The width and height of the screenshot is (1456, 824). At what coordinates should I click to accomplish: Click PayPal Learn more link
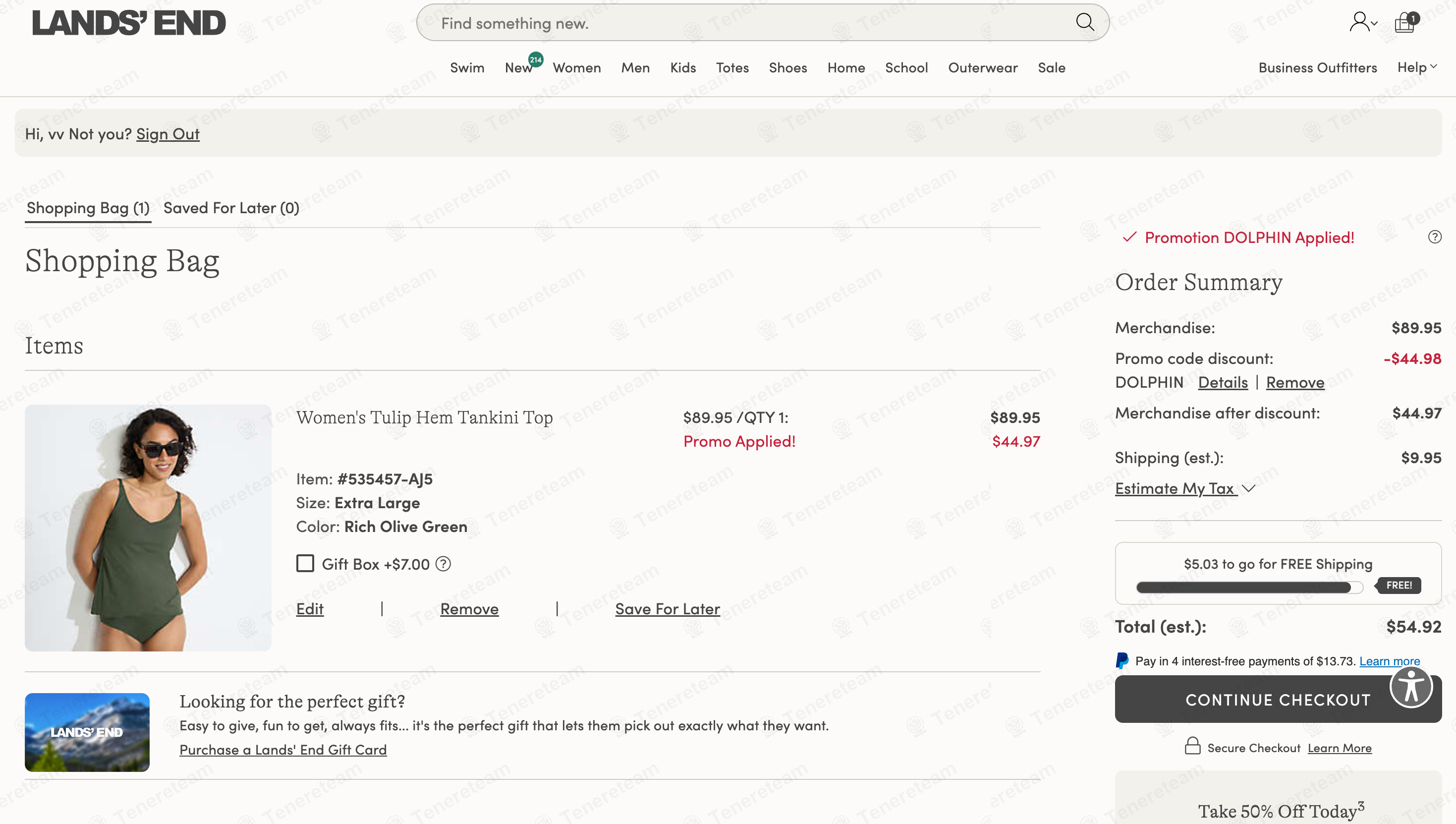pyautogui.click(x=1389, y=661)
